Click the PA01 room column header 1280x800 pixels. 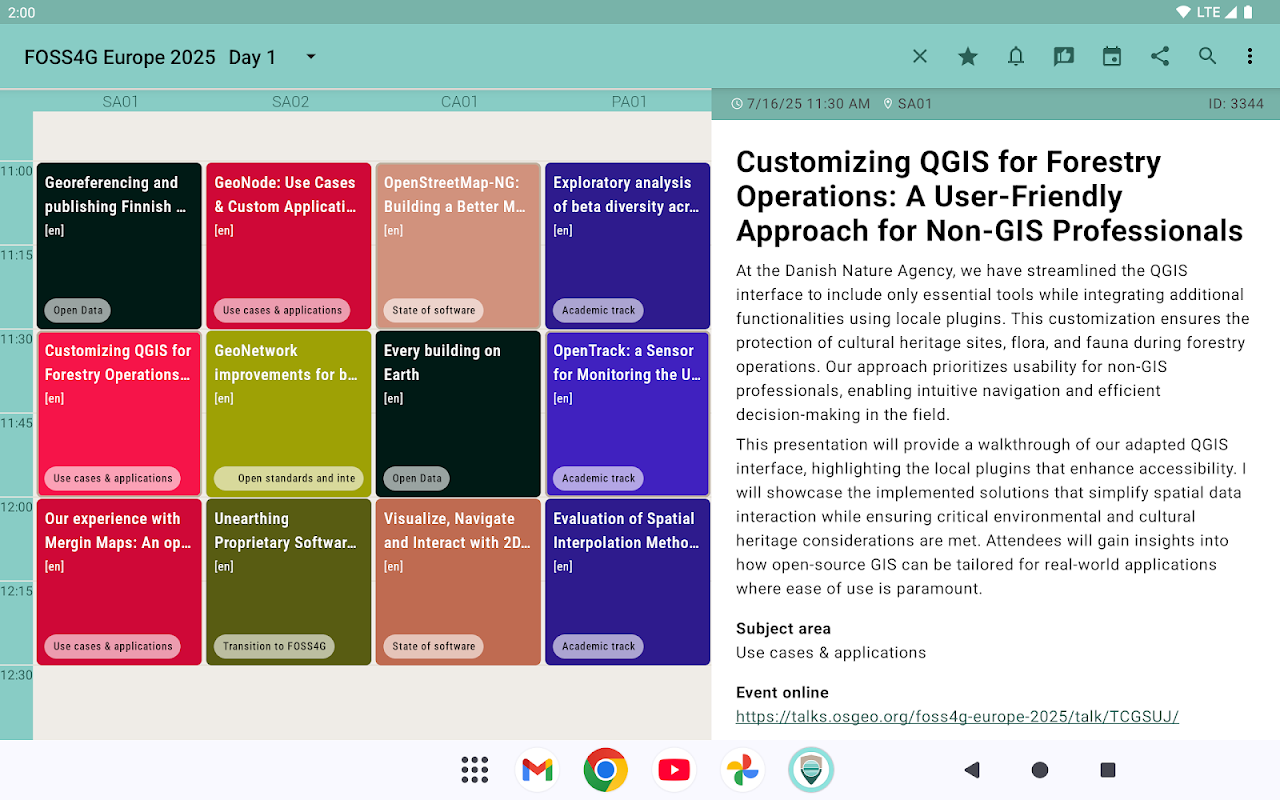pos(629,101)
